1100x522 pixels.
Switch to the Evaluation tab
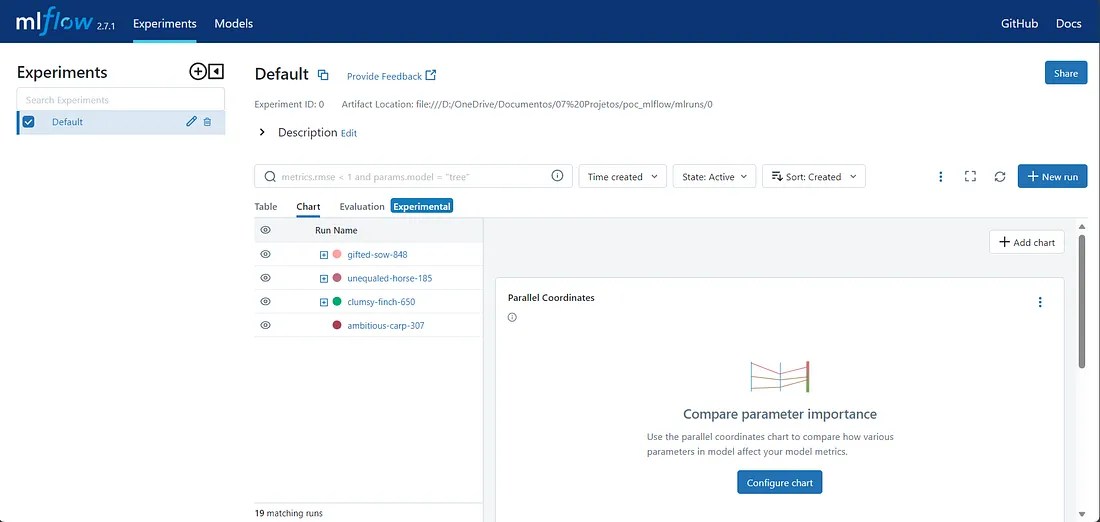(362, 206)
